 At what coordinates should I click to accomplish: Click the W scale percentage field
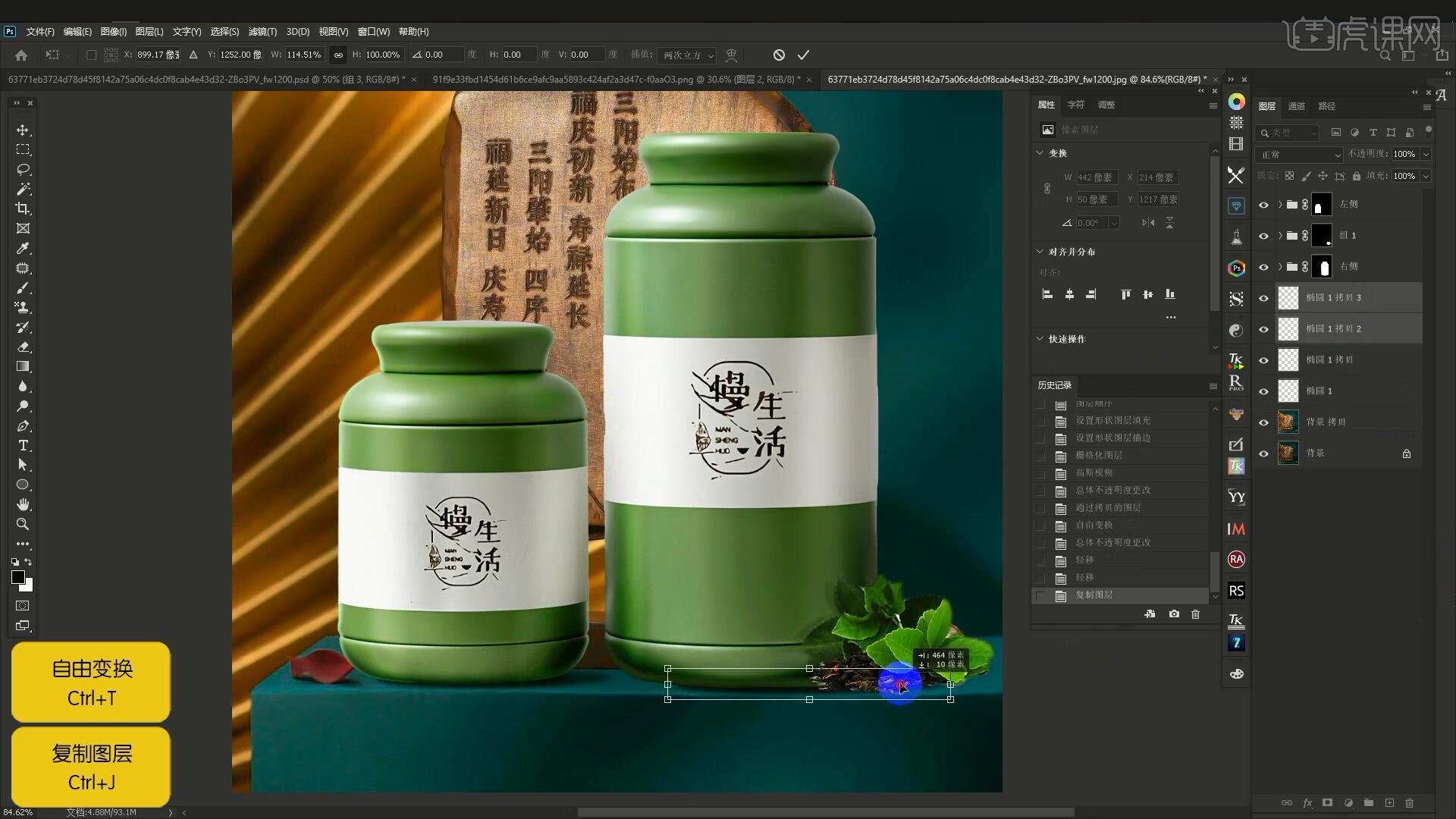point(304,55)
